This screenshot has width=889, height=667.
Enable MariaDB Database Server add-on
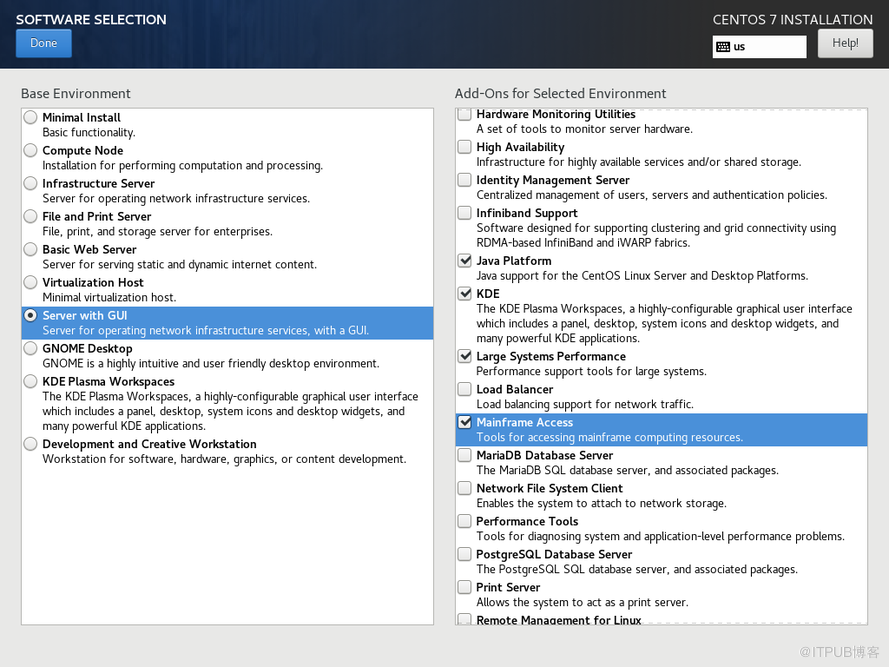coord(465,456)
